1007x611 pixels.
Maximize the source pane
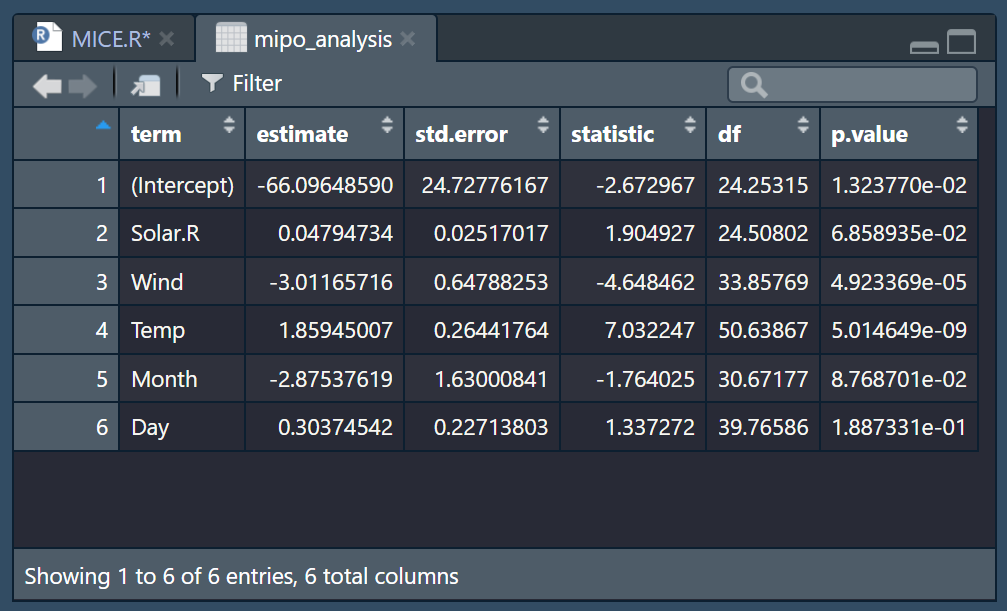[961, 42]
